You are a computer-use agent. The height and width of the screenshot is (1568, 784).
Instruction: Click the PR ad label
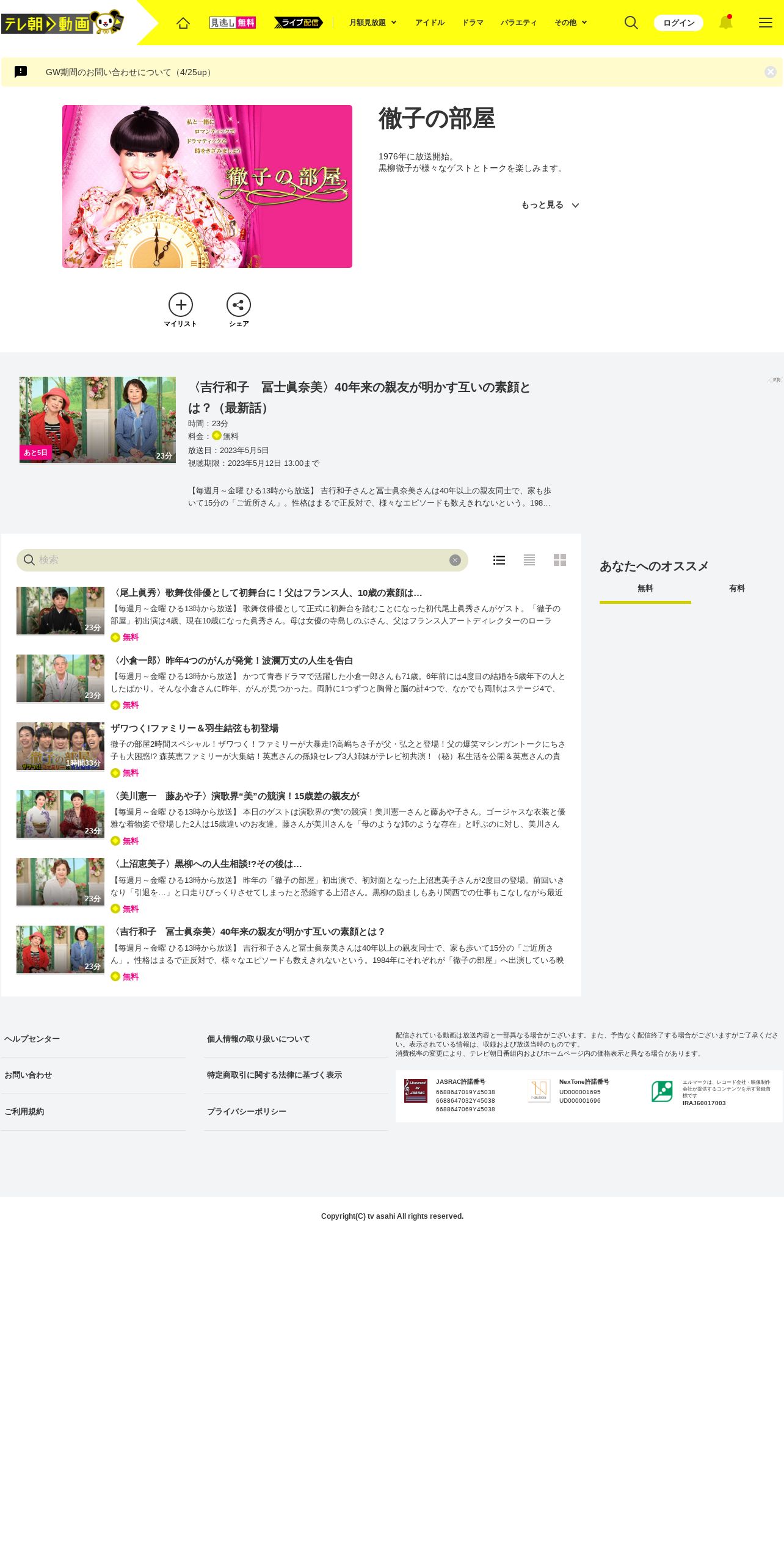tap(774, 380)
